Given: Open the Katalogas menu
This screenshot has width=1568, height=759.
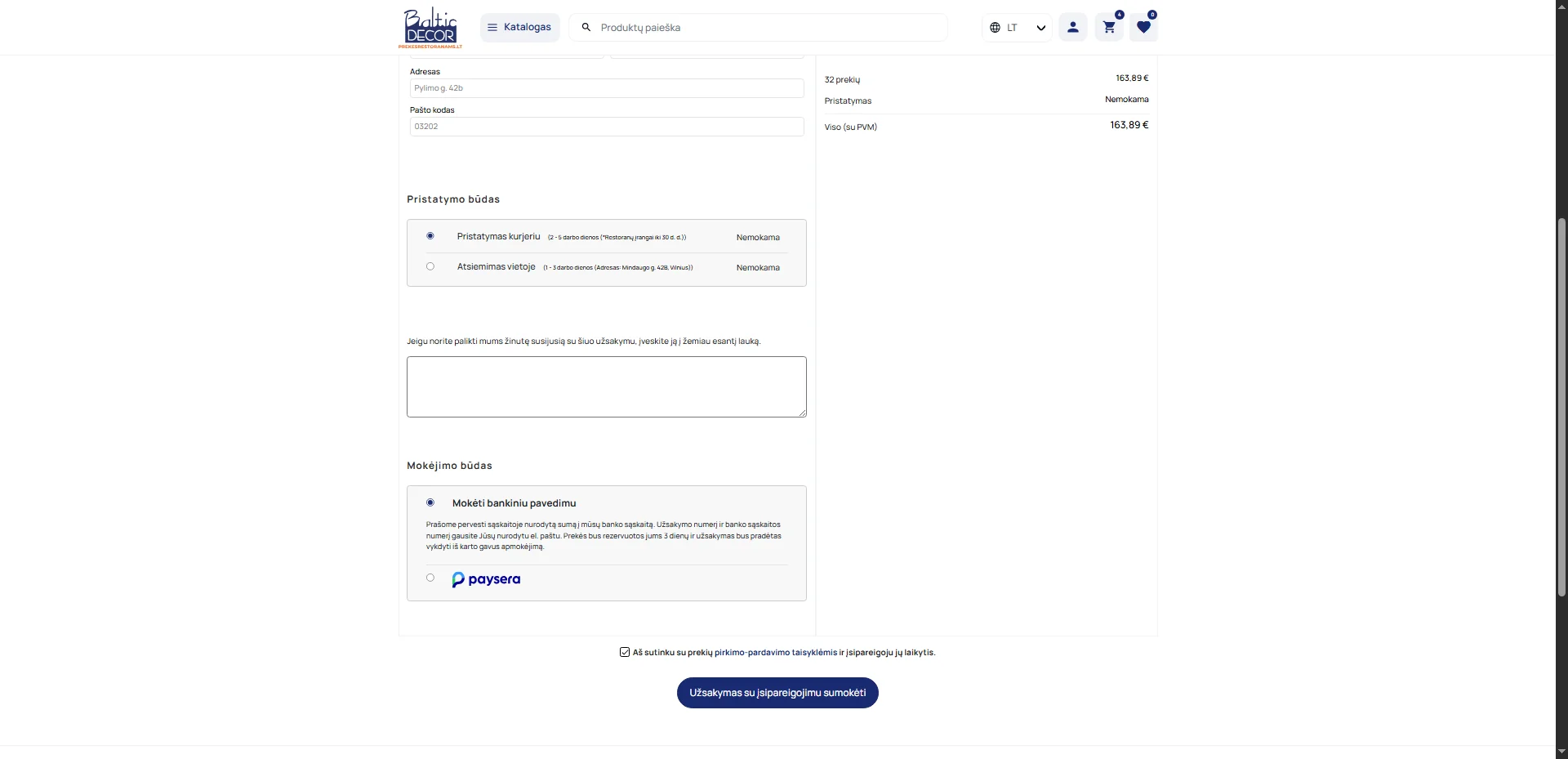Looking at the screenshot, I should tap(527, 27).
